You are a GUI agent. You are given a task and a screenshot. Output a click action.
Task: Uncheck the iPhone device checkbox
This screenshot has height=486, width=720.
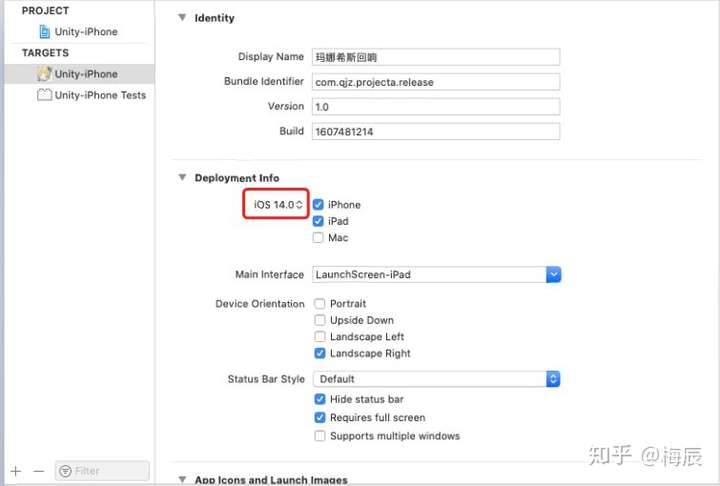point(318,204)
